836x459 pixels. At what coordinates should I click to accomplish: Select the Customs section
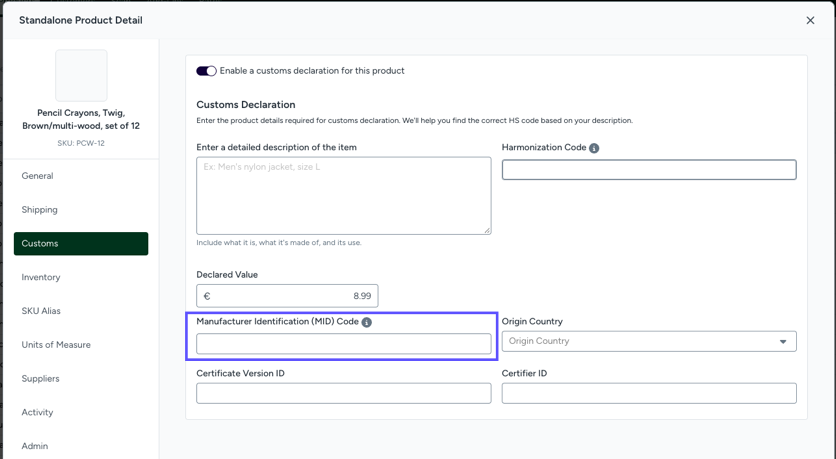tap(81, 244)
